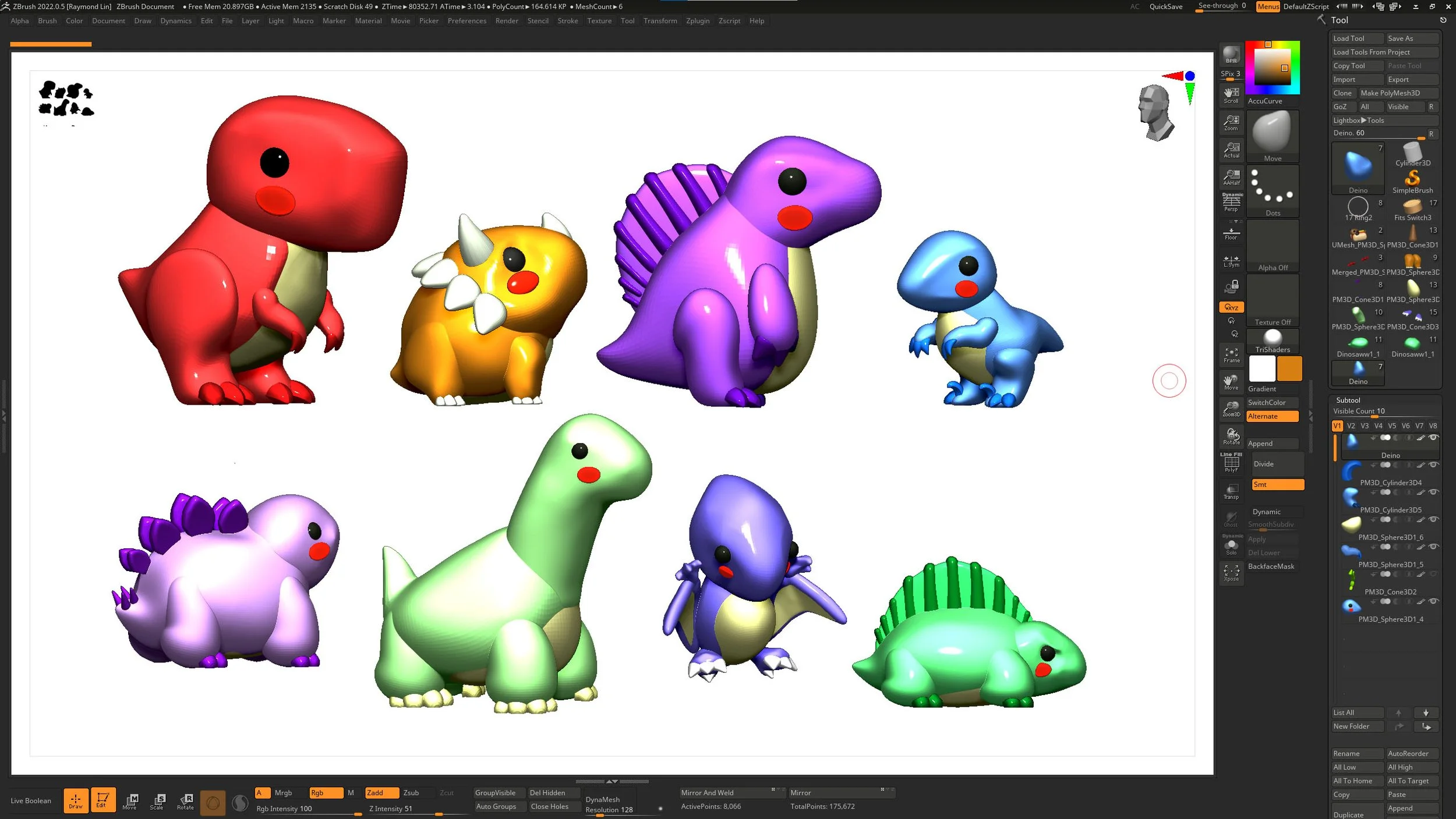The image size is (1456, 819).
Task: Select the Scale gizmo icon
Action: click(157, 801)
